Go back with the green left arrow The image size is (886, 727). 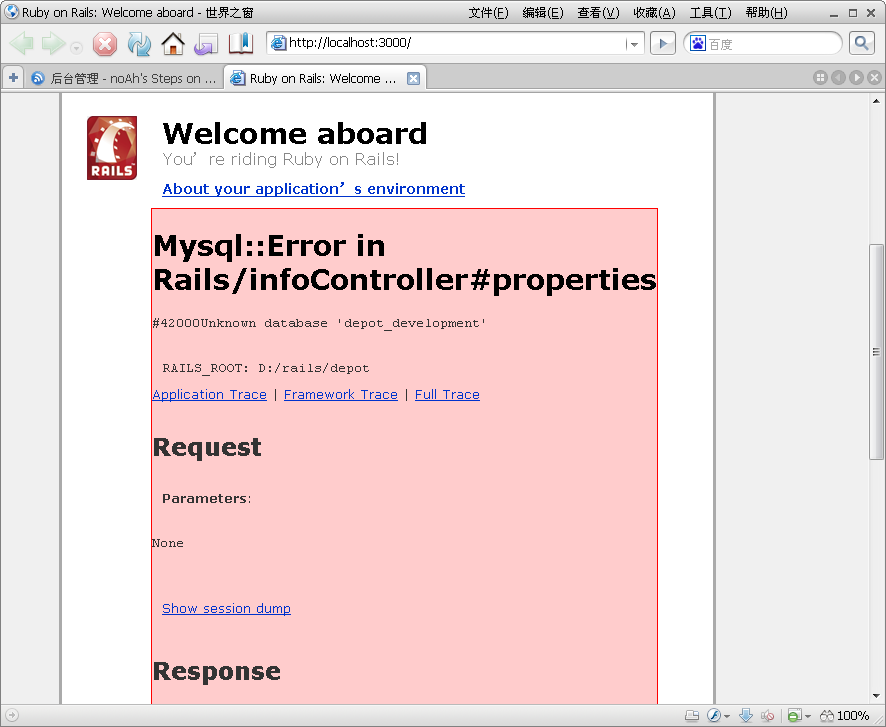click(22, 43)
